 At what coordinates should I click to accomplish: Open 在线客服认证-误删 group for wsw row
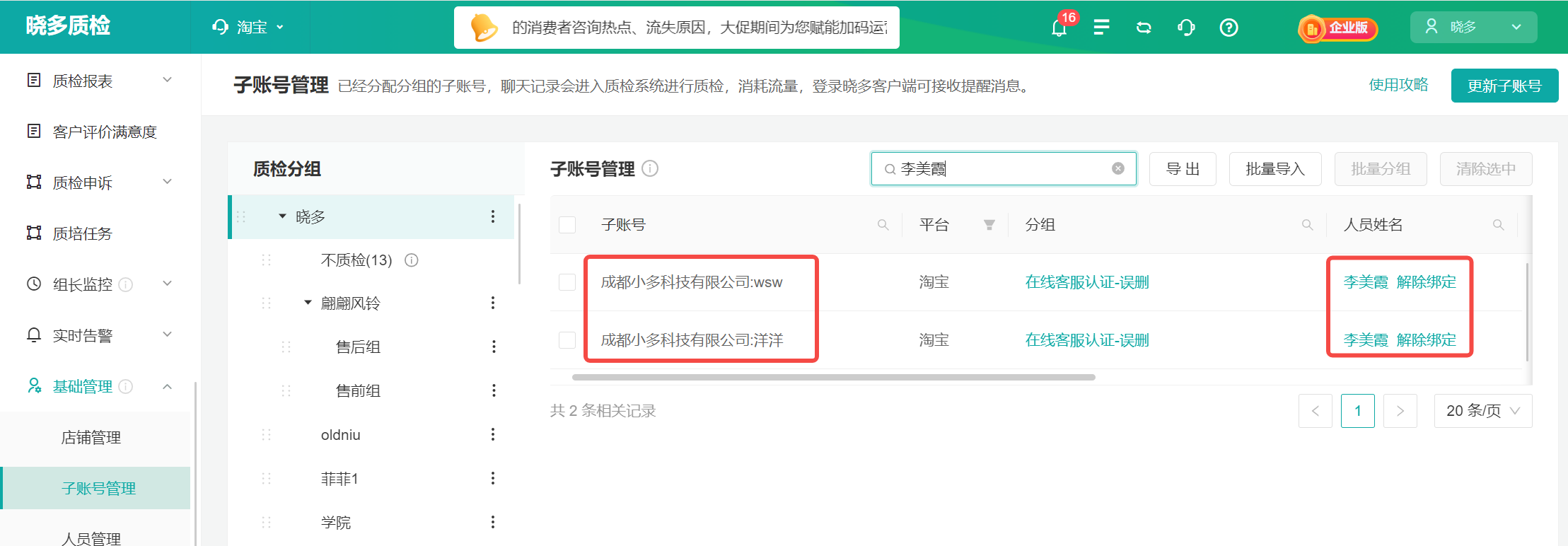coord(1087,282)
